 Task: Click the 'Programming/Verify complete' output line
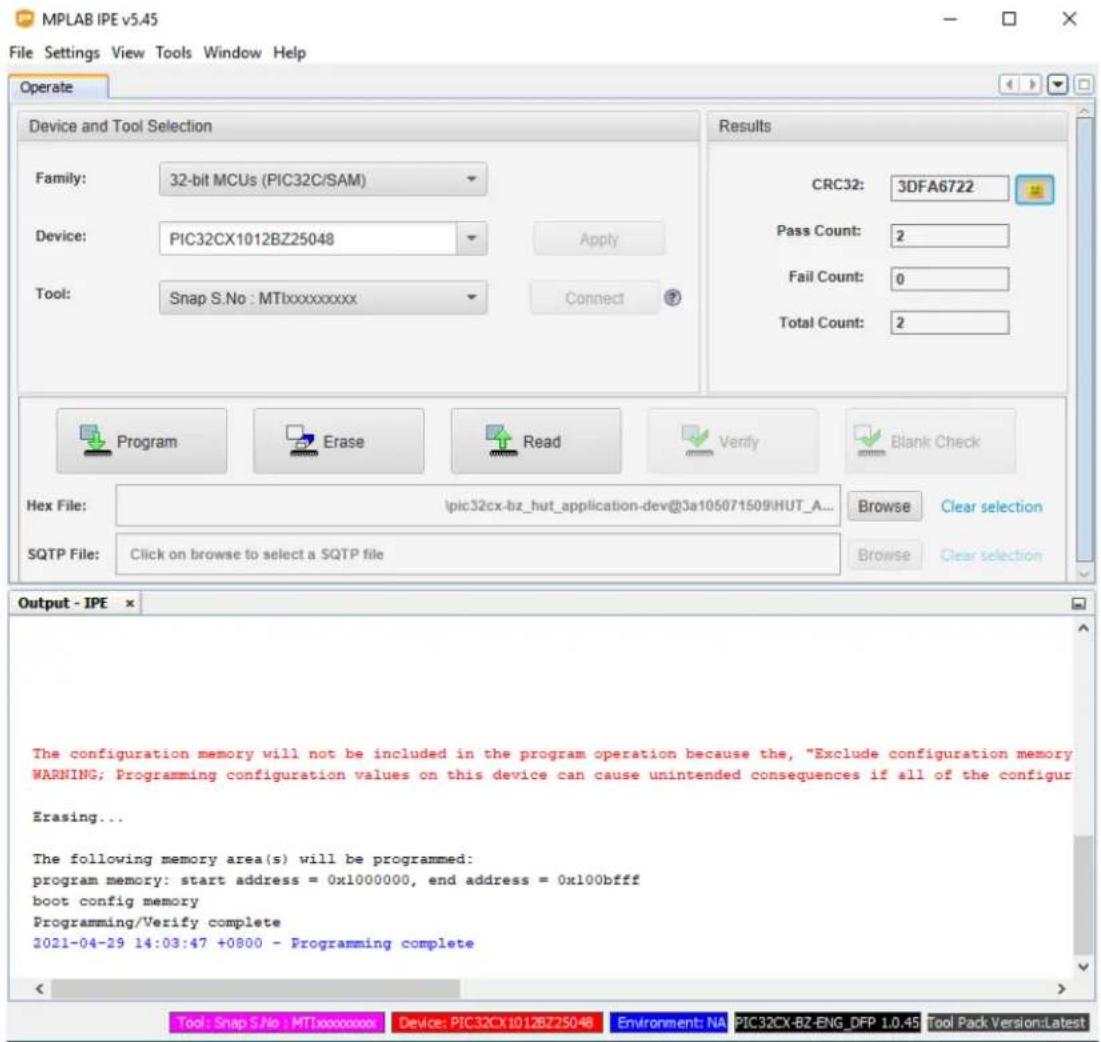[156, 922]
